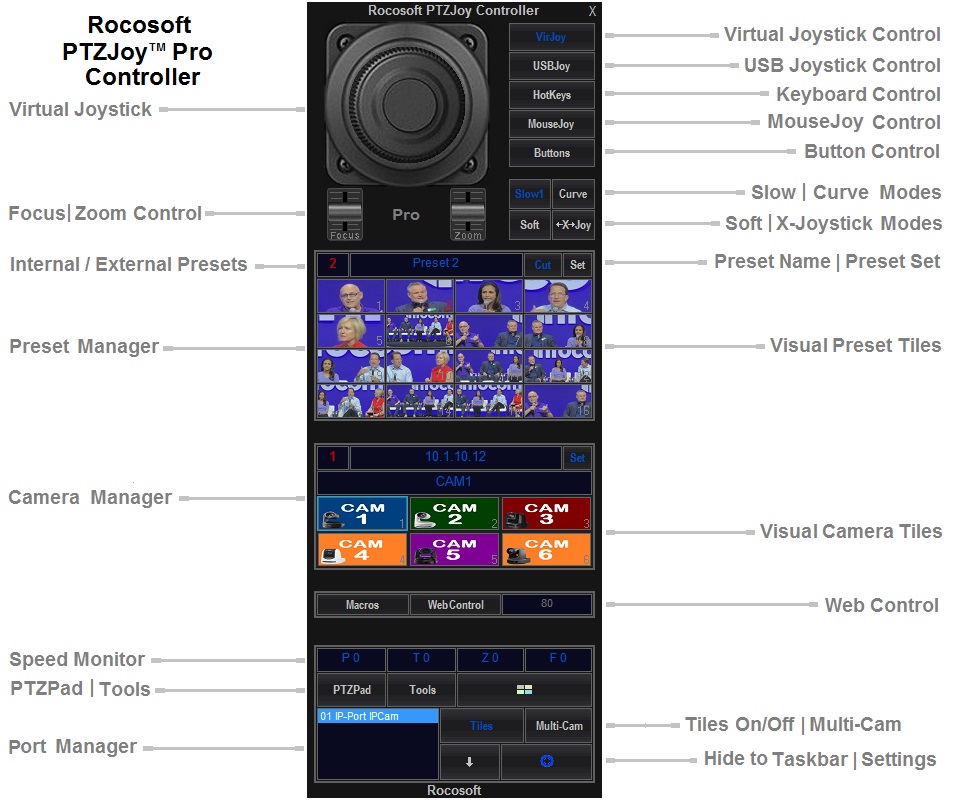This screenshot has width=960, height=800.
Task: Enable Soft mode
Action: pos(529,225)
